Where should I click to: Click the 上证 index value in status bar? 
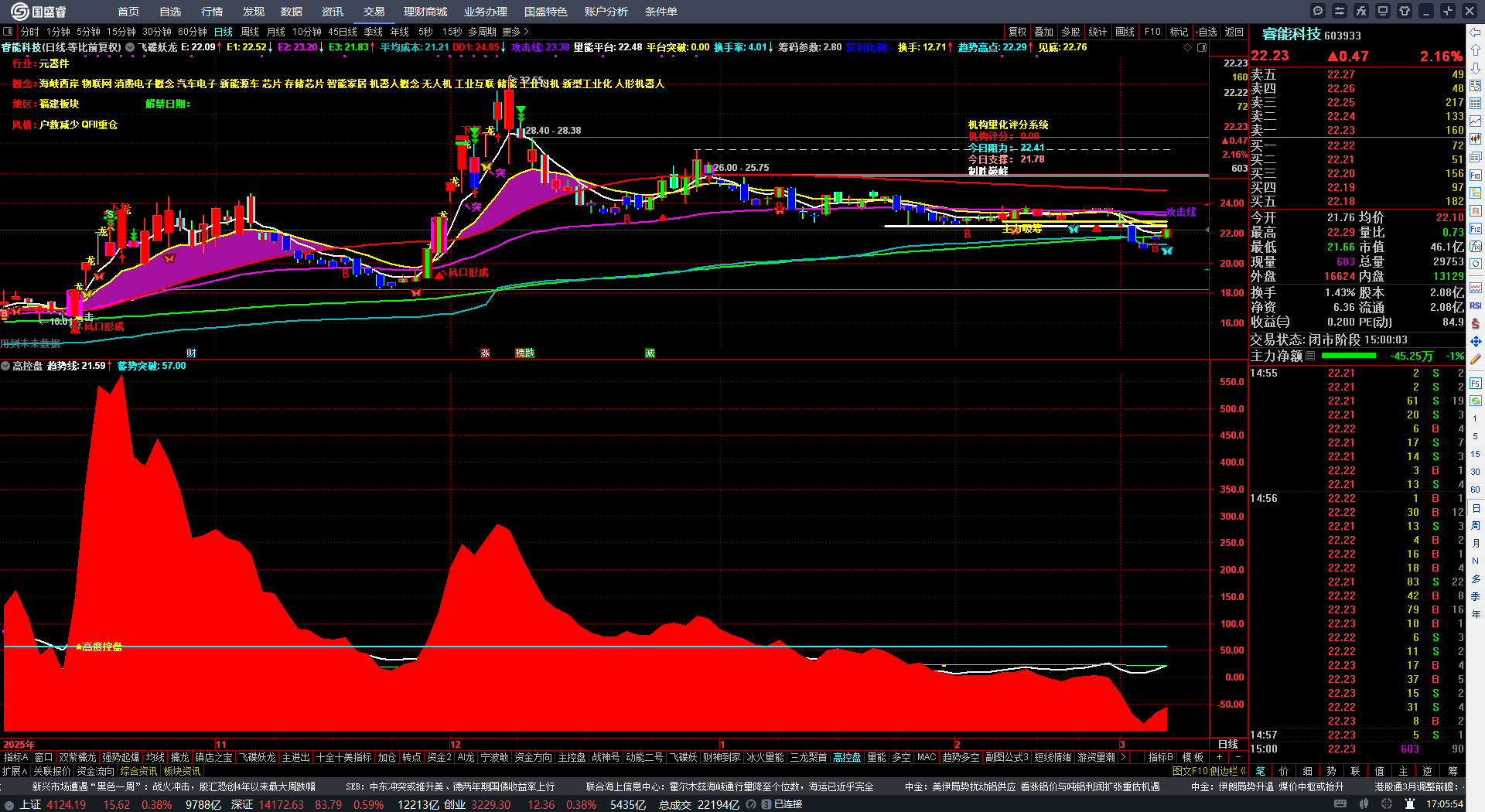tap(67, 804)
